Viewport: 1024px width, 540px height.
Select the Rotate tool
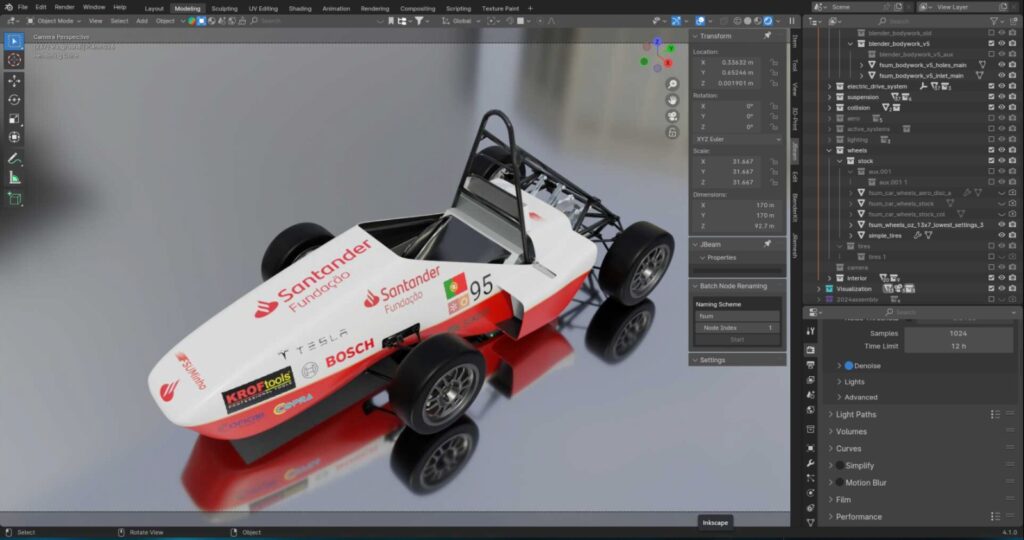tap(14, 100)
